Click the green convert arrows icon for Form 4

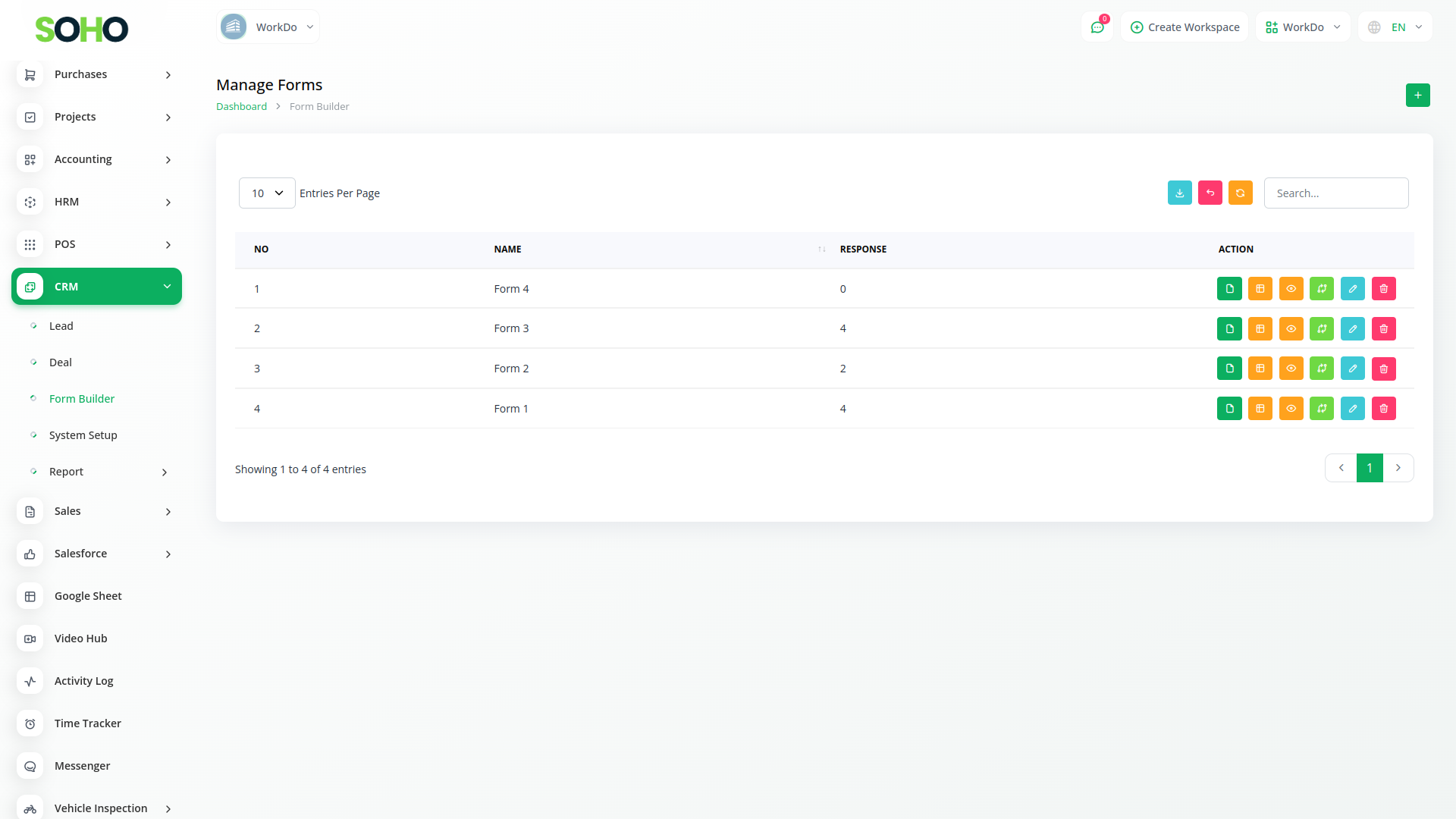point(1321,289)
